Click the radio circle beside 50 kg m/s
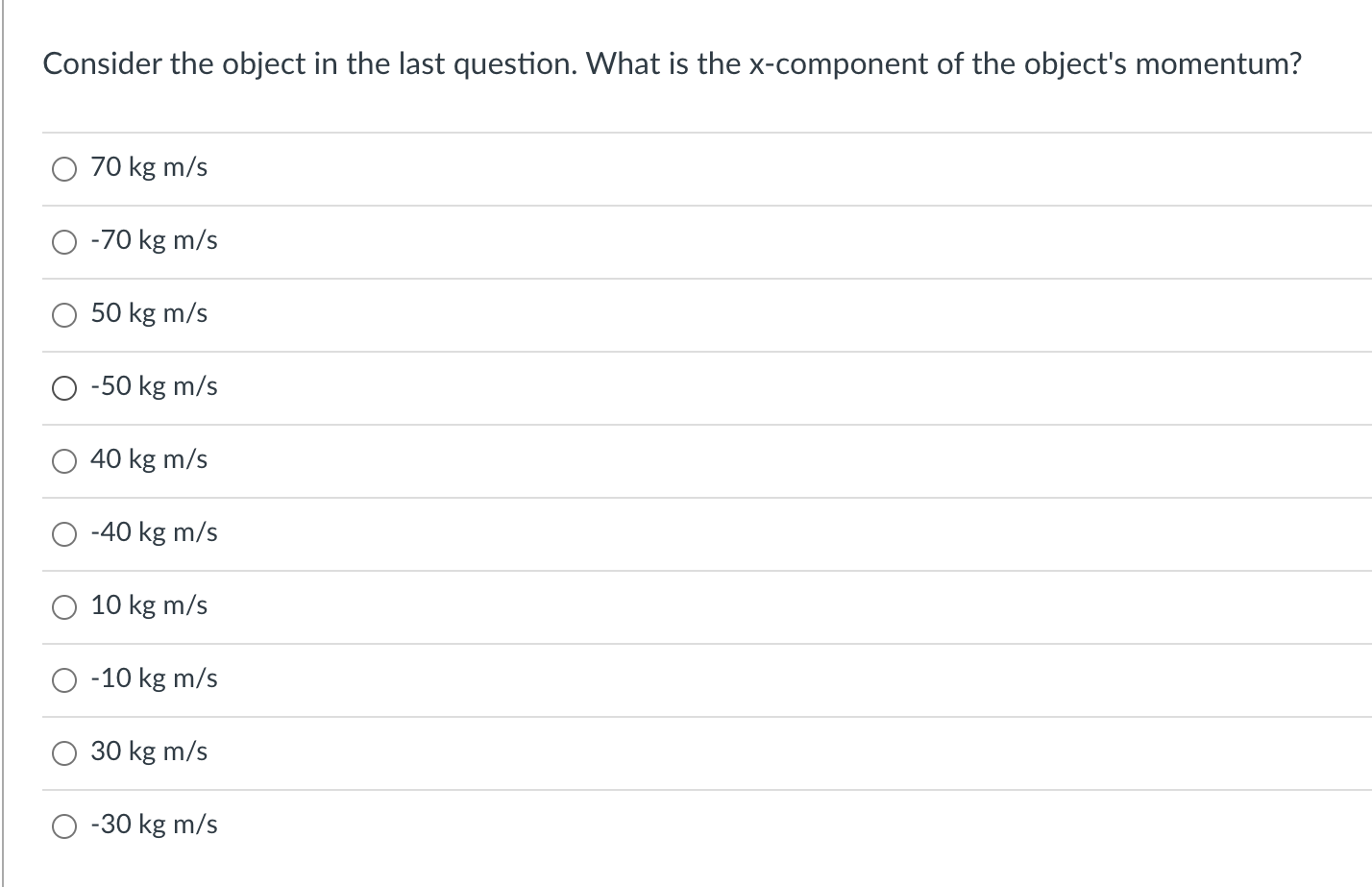Image resolution: width=1372 pixels, height=887 pixels. [63, 314]
